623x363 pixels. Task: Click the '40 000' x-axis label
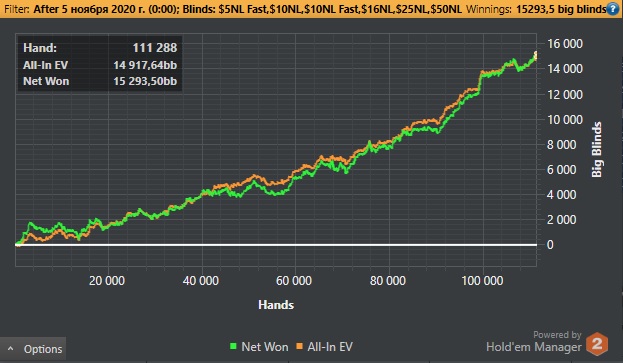coord(201,281)
